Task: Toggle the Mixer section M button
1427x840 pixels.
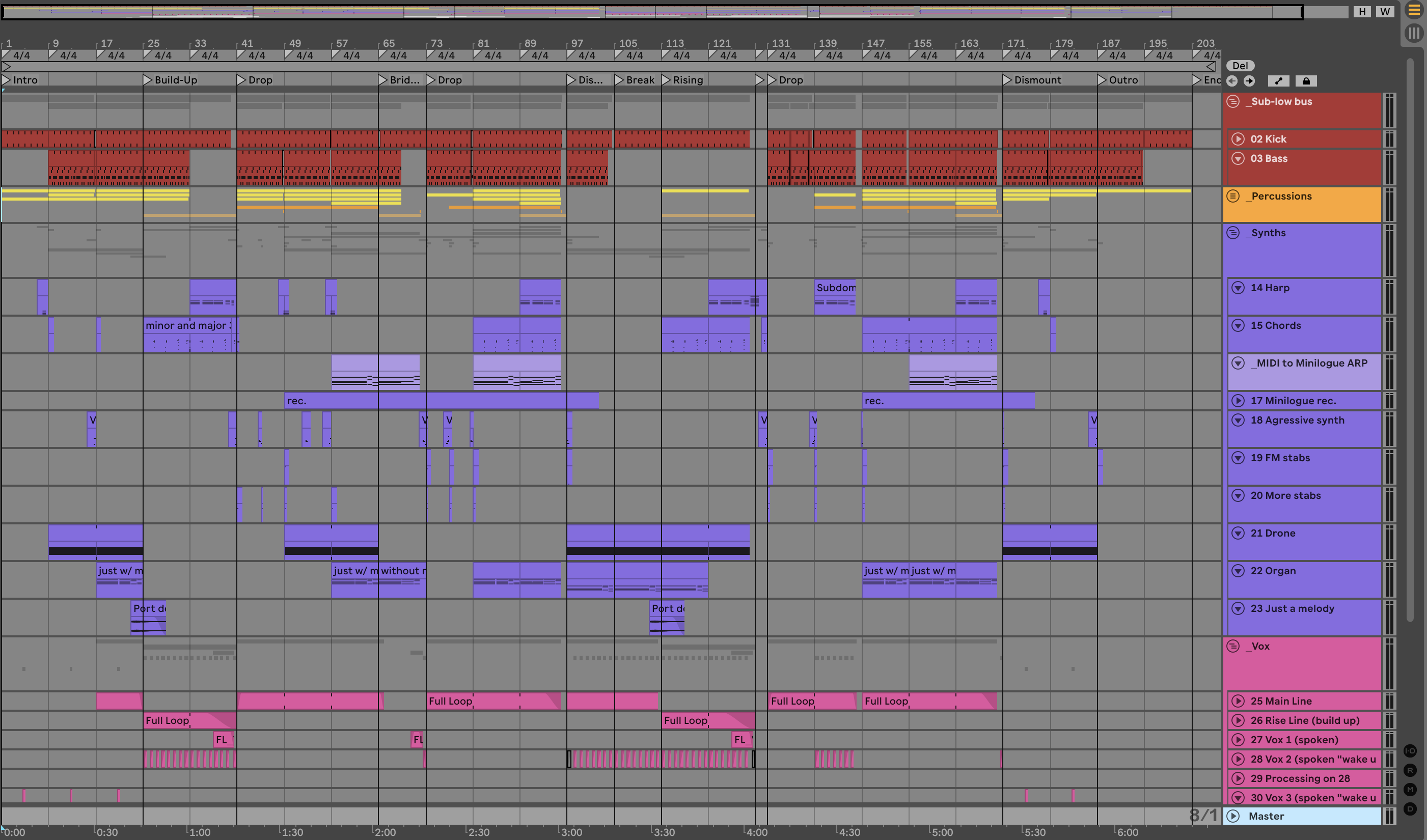Action: coord(1410,790)
